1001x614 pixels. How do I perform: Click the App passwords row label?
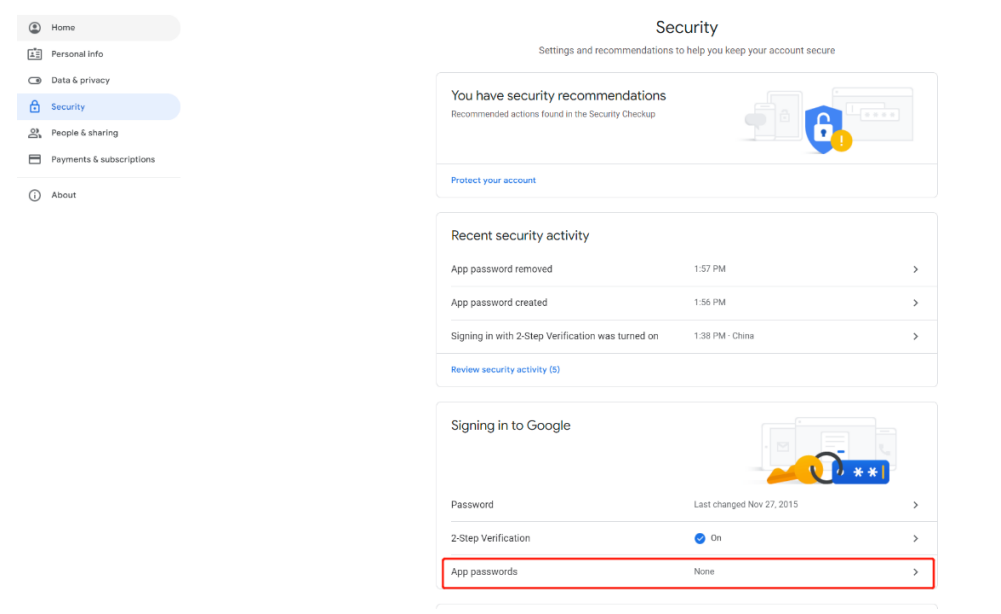tap(484, 572)
